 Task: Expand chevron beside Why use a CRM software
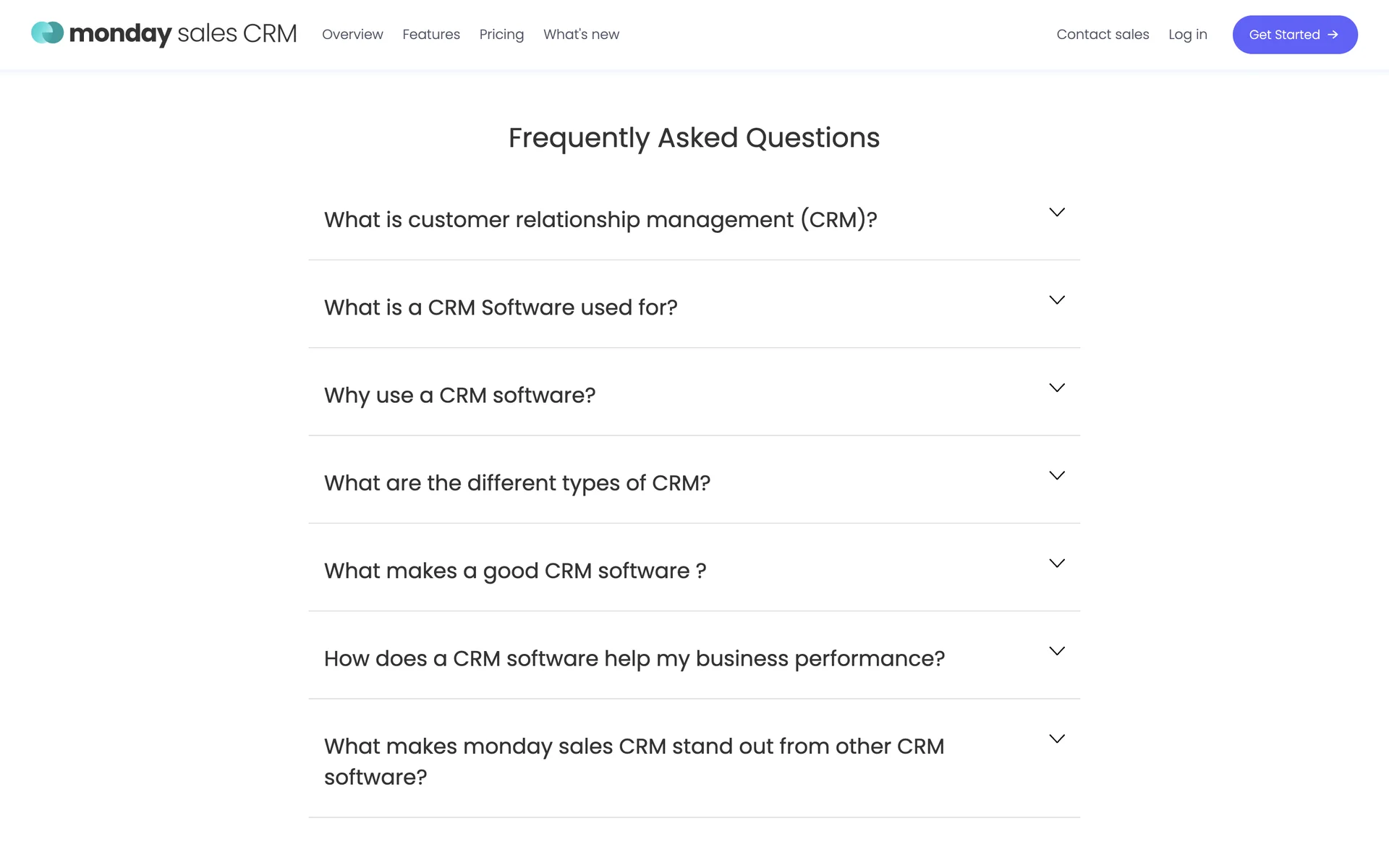tap(1056, 388)
